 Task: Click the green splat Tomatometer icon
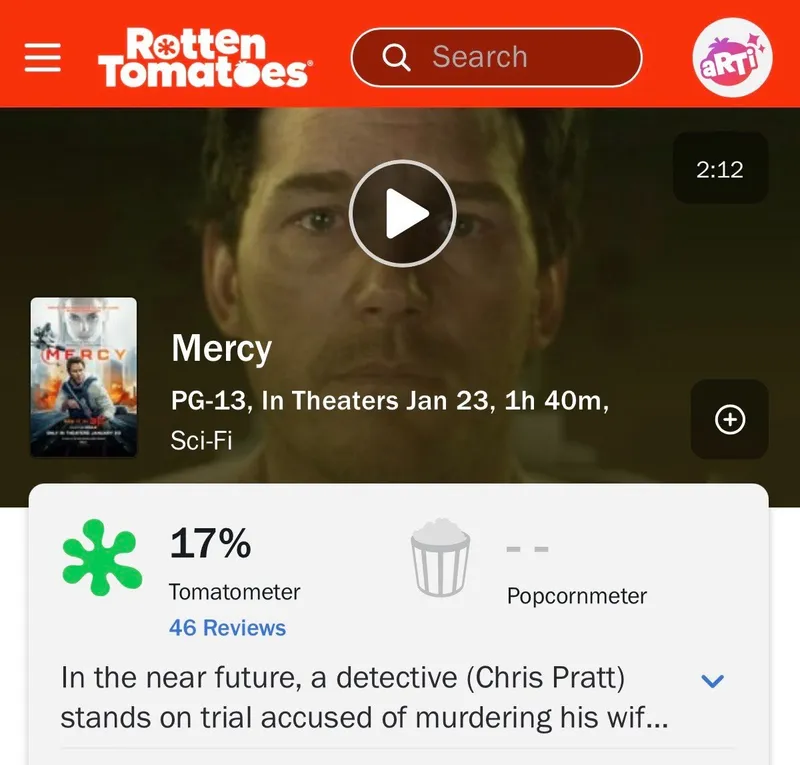pos(102,557)
